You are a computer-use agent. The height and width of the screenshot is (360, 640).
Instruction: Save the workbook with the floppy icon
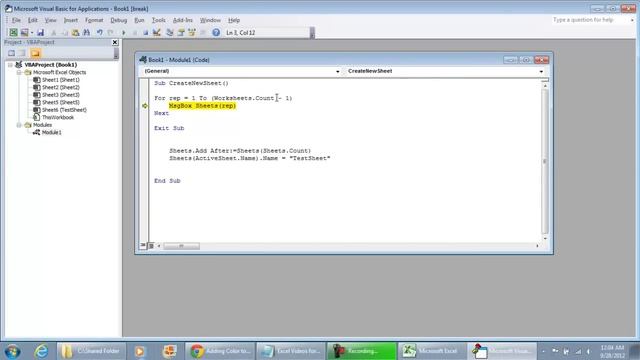40,32
